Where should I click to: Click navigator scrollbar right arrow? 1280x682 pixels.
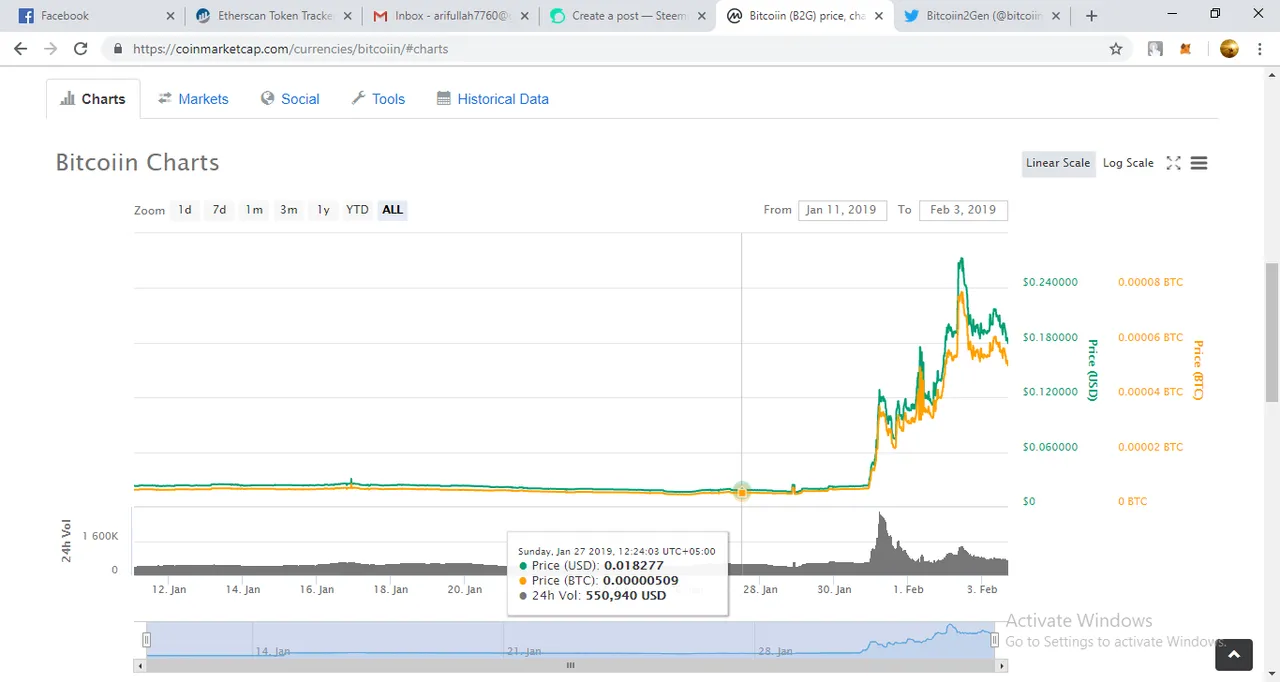[1002, 665]
